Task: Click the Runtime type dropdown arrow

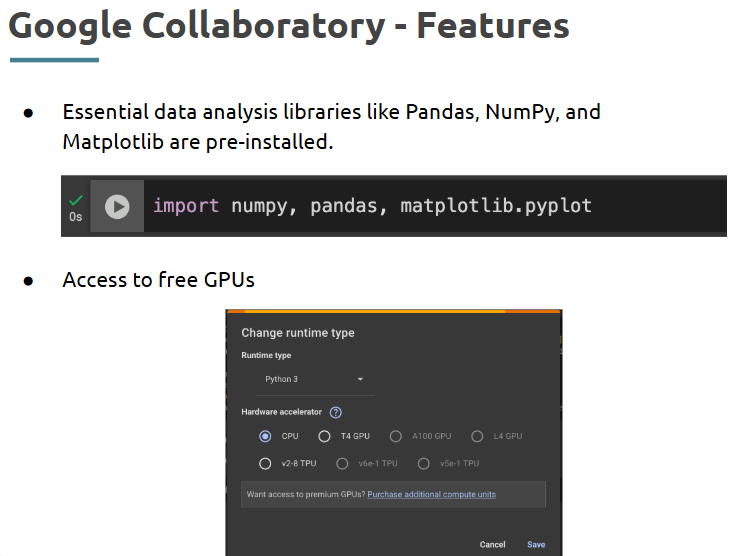Action: coord(360,379)
